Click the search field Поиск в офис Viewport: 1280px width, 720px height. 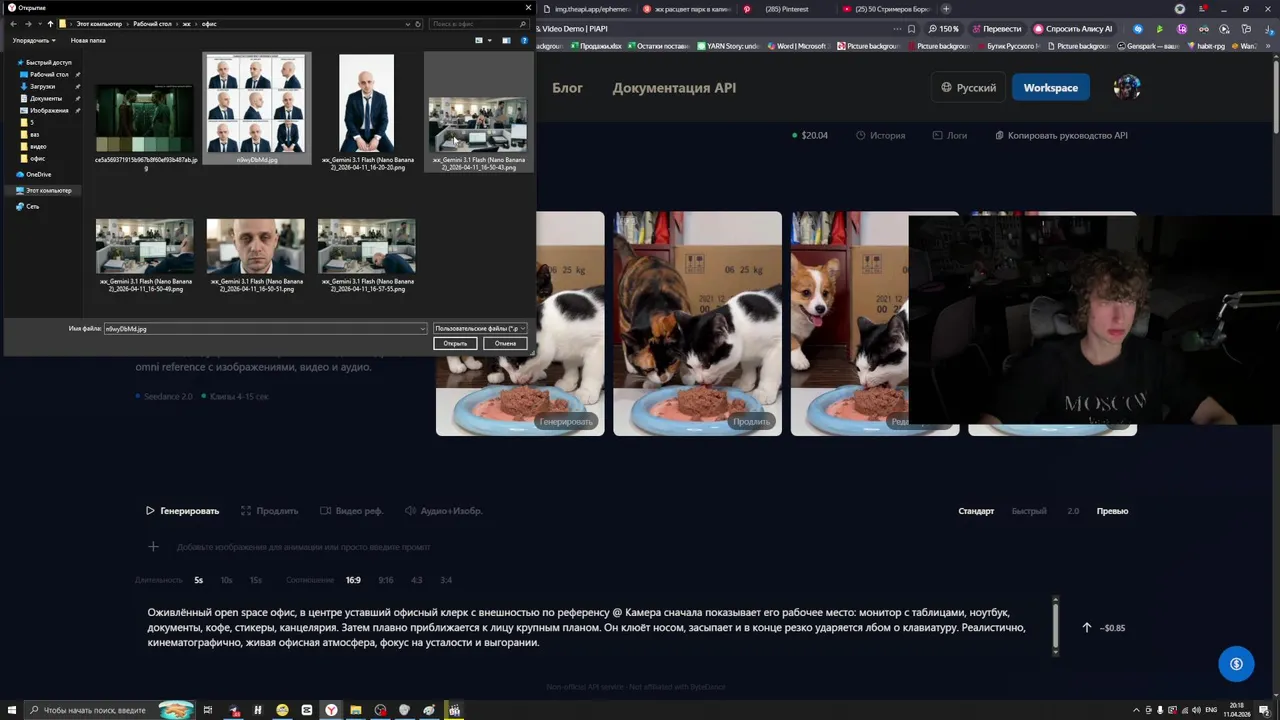(477, 24)
